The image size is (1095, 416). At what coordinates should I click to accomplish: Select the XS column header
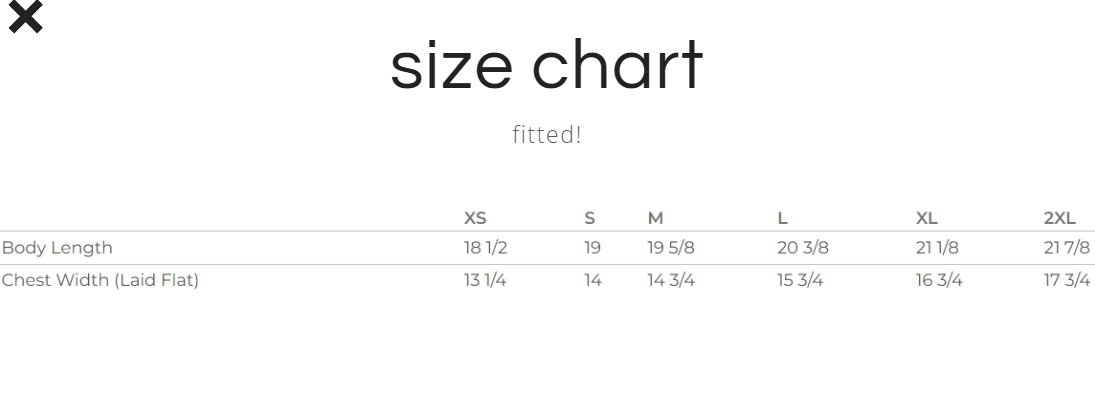click(475, 218)
